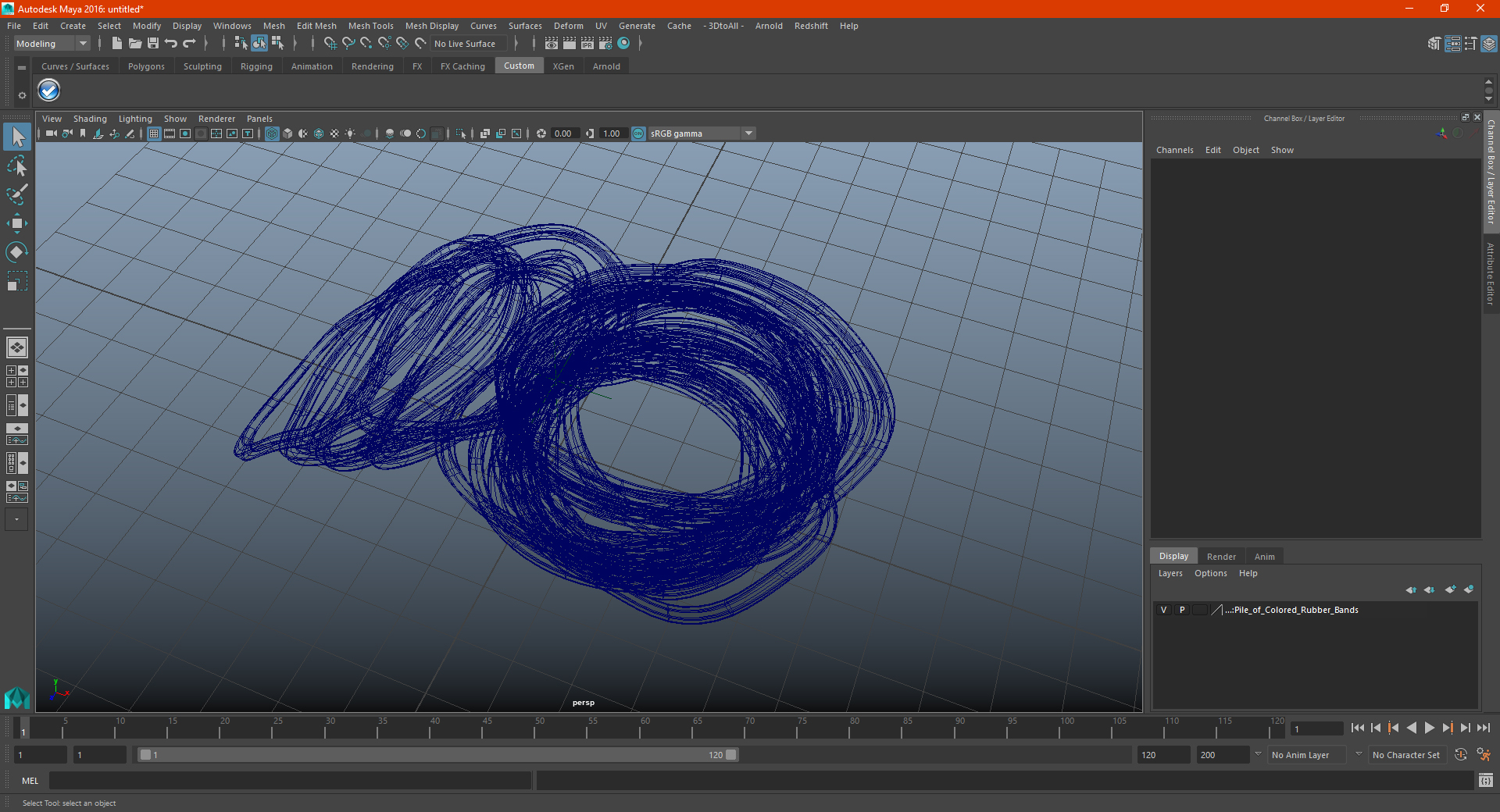This screenshot has width=1500, height=812.
Task: Activate the Paint Selection tool
Action: (17, 194)
